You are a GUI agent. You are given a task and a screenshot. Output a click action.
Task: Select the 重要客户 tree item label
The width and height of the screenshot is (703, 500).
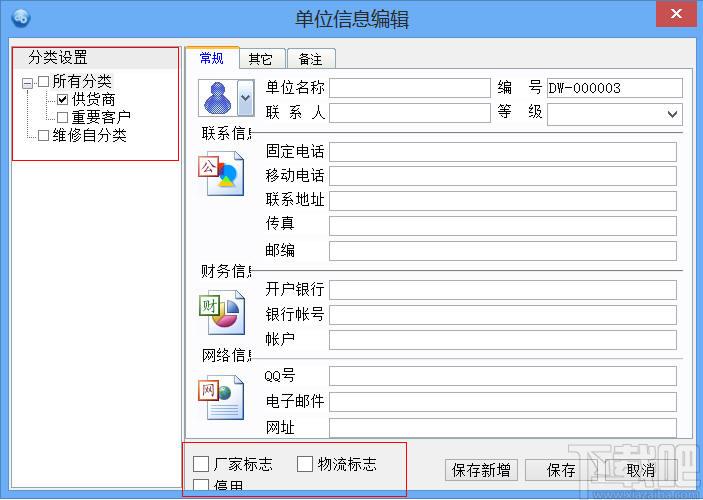101,117
